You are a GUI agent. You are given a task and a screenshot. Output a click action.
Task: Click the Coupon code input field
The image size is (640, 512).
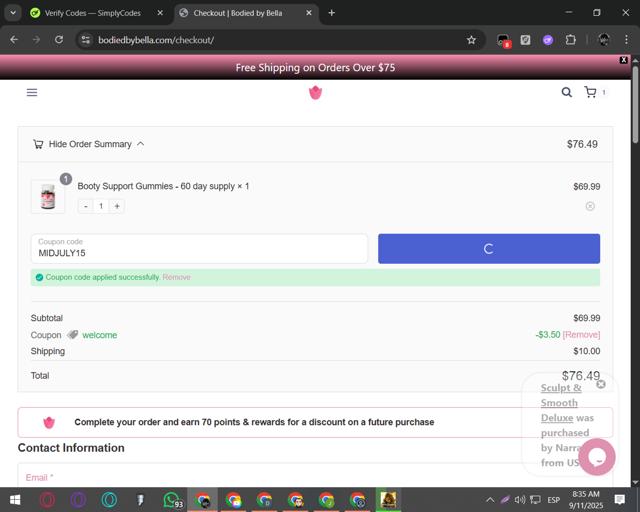point(199,249)
